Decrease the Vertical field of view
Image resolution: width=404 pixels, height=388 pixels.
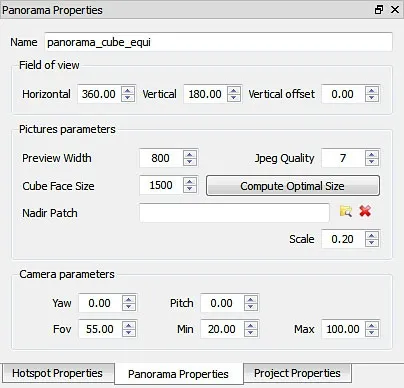tap(234, 98)
